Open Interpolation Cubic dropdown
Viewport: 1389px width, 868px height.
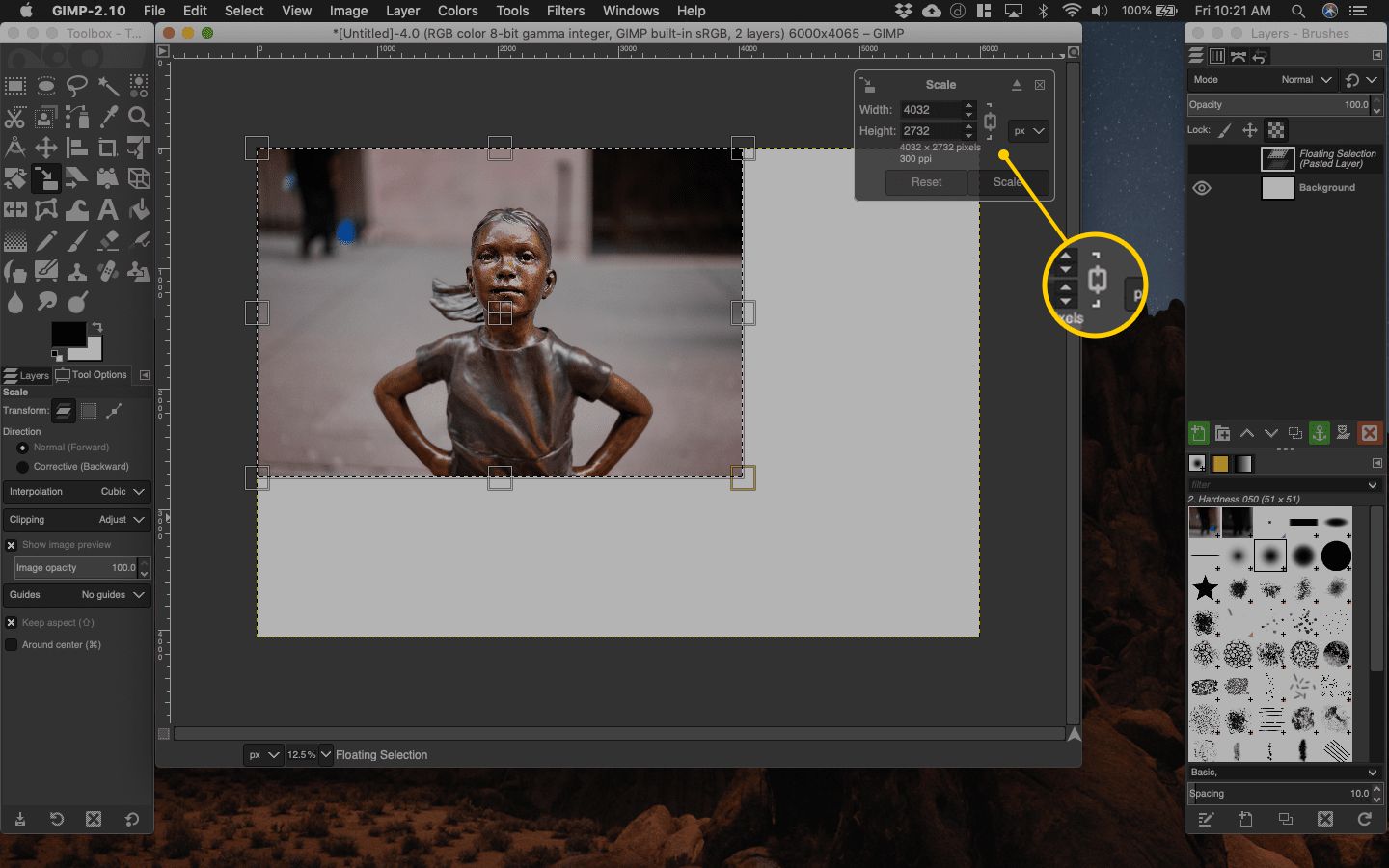(x=76, y=492)
